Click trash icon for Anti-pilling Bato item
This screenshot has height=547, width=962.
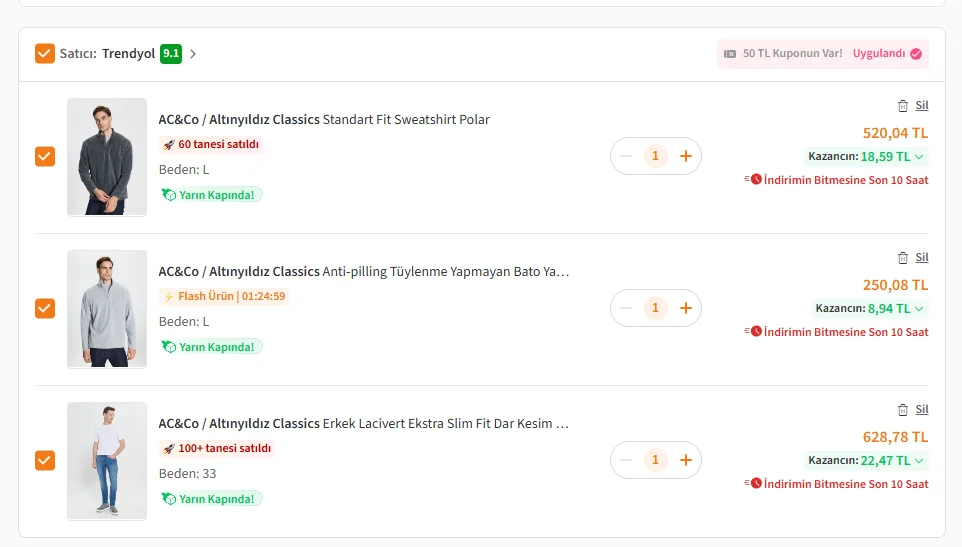point(902,258)
